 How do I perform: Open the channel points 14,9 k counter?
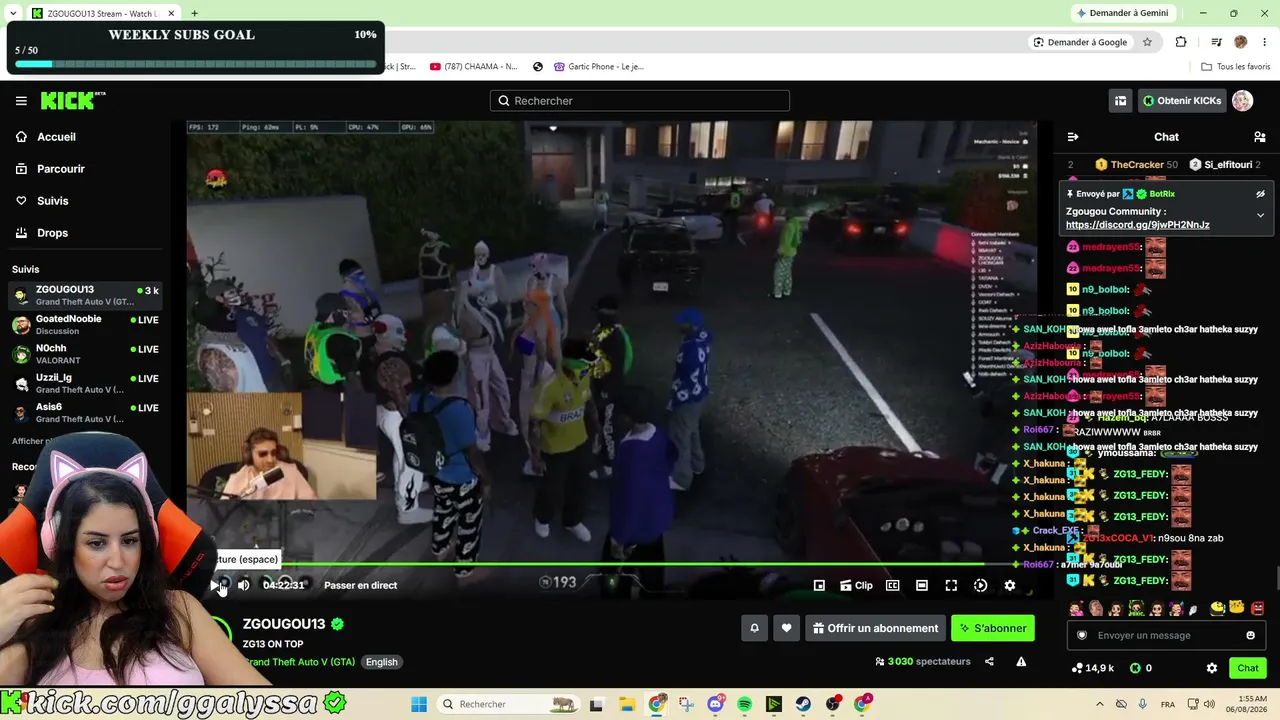tap(1092, 668)
